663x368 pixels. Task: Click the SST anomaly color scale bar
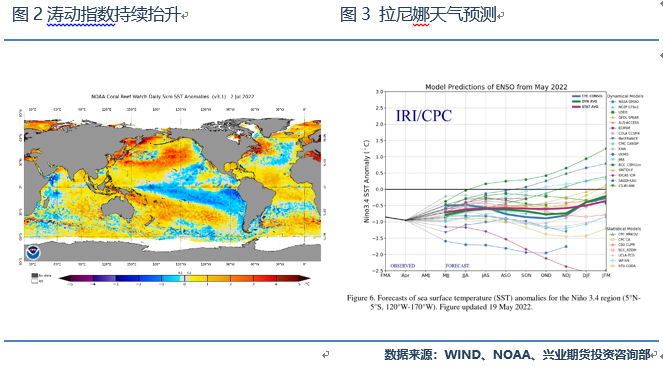click(184, 278)
